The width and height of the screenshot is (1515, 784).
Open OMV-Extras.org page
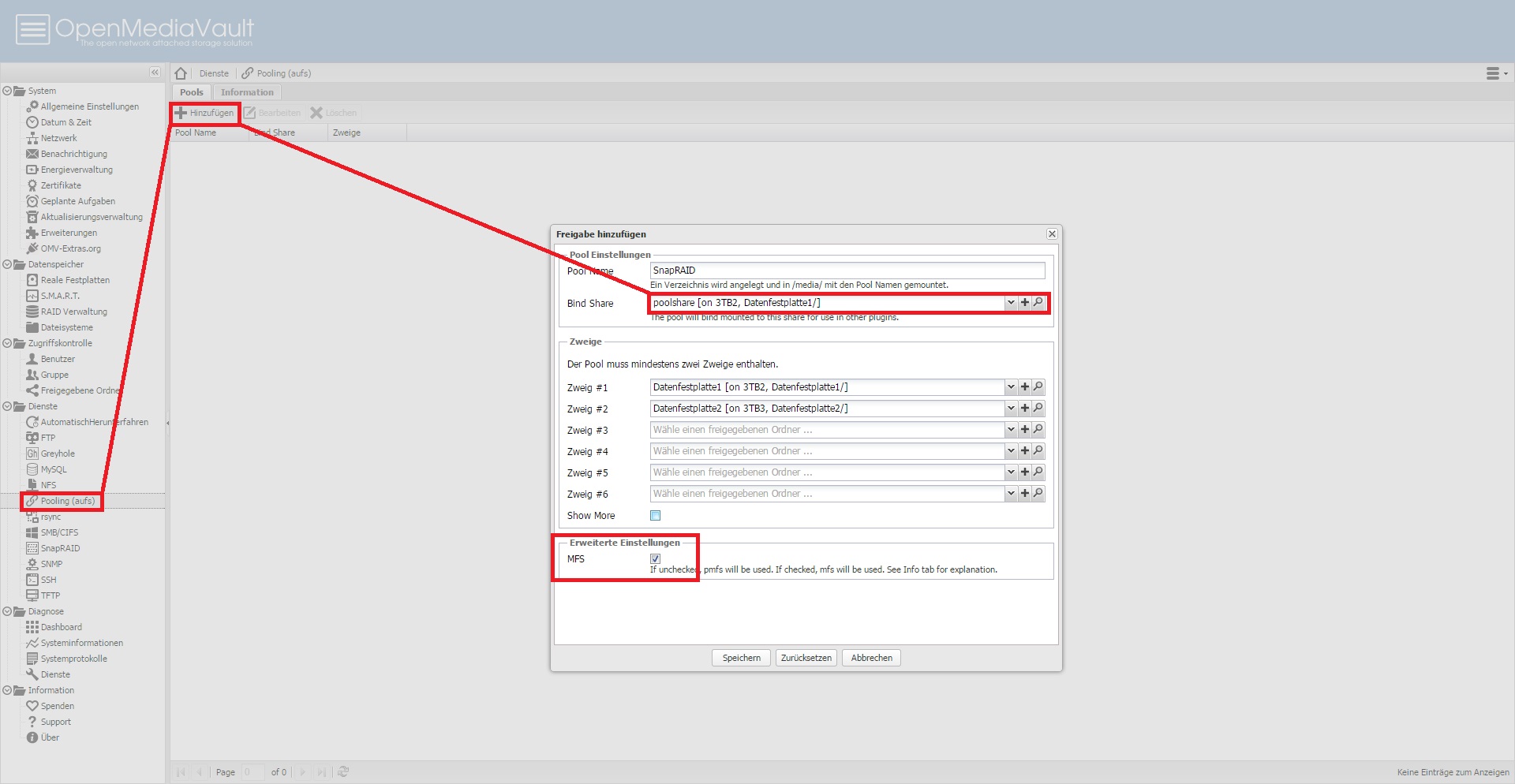[x=70, y=248]
